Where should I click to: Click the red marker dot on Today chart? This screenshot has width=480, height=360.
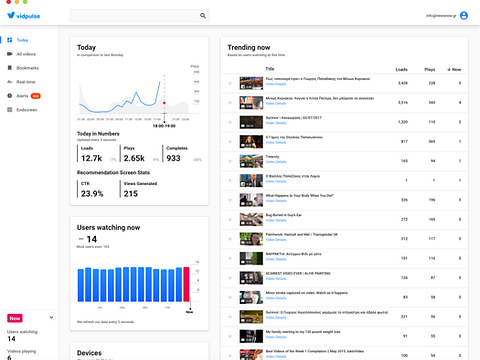tap(164, 103)
